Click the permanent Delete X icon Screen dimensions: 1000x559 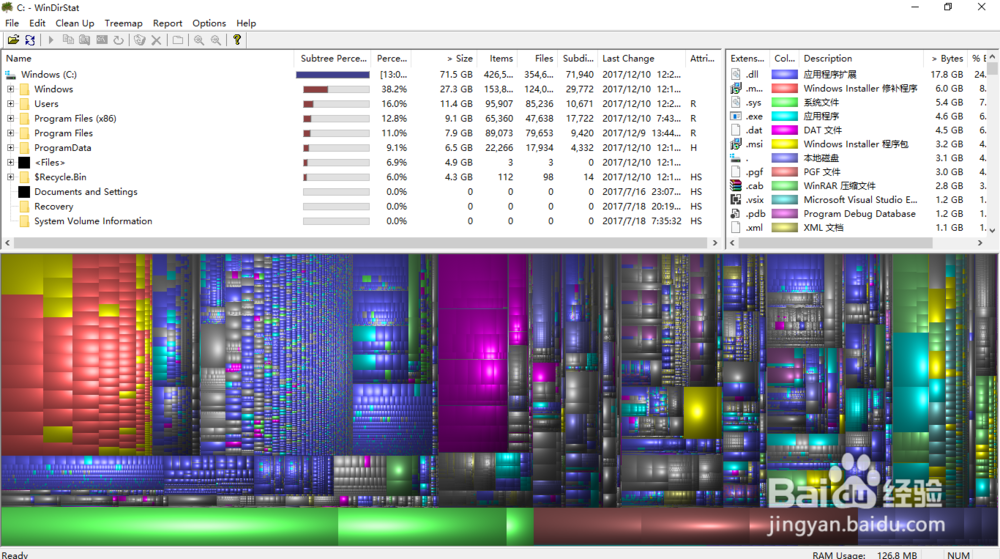coord(156,40)
